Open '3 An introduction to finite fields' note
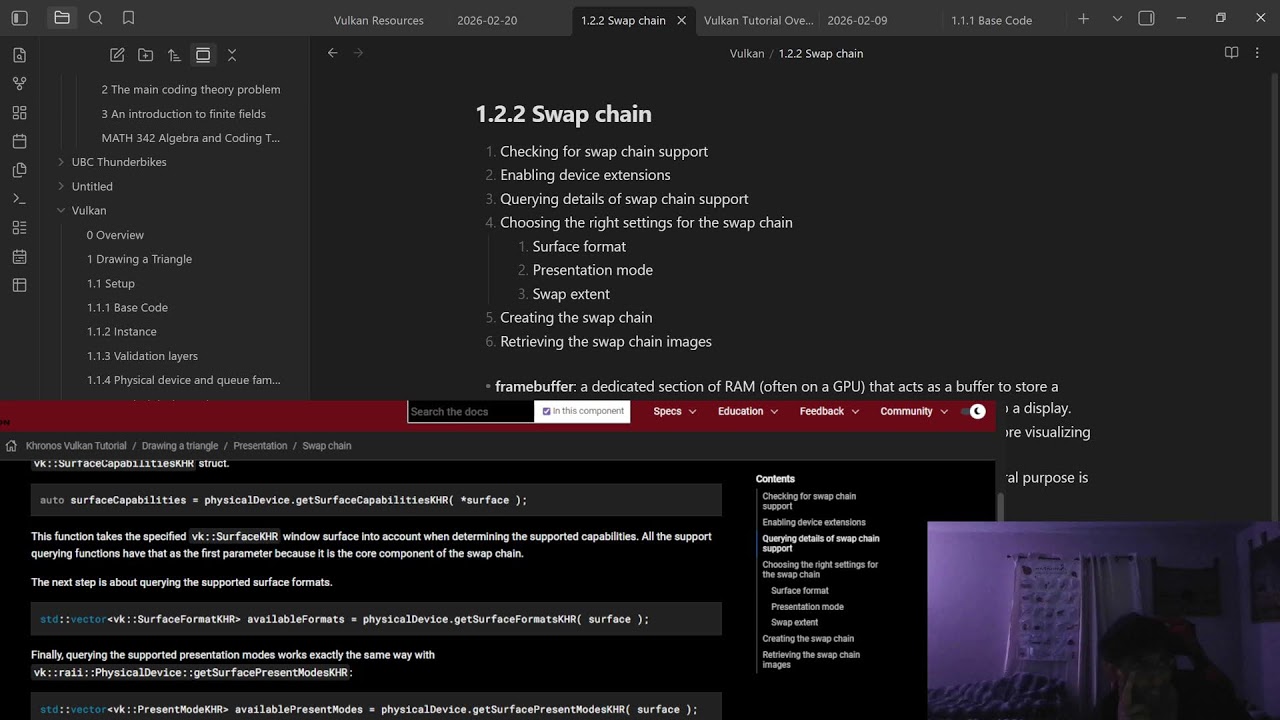The image size is (1280, 720). pos(183,114)
